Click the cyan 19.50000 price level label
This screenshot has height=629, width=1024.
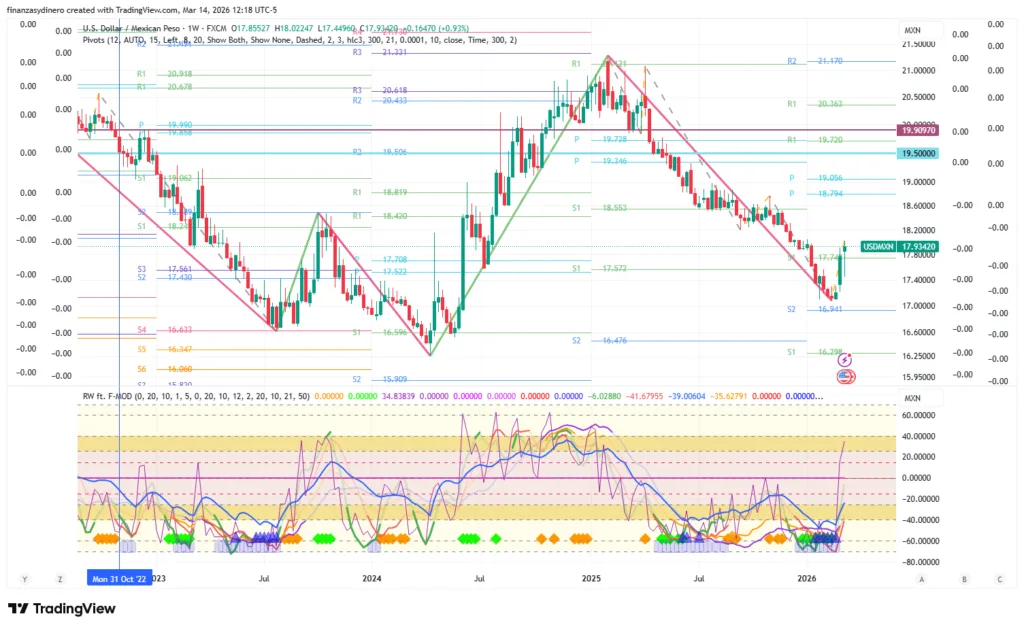(918, 154)
